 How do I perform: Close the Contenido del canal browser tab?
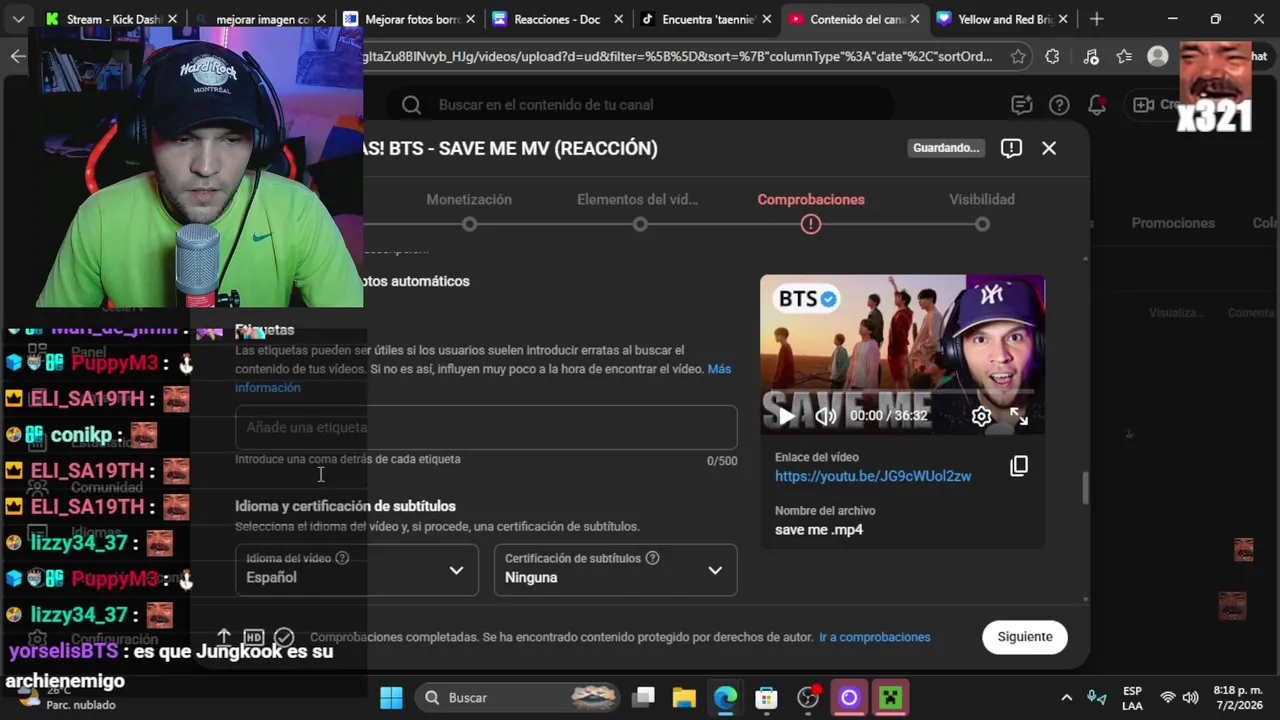914,19
